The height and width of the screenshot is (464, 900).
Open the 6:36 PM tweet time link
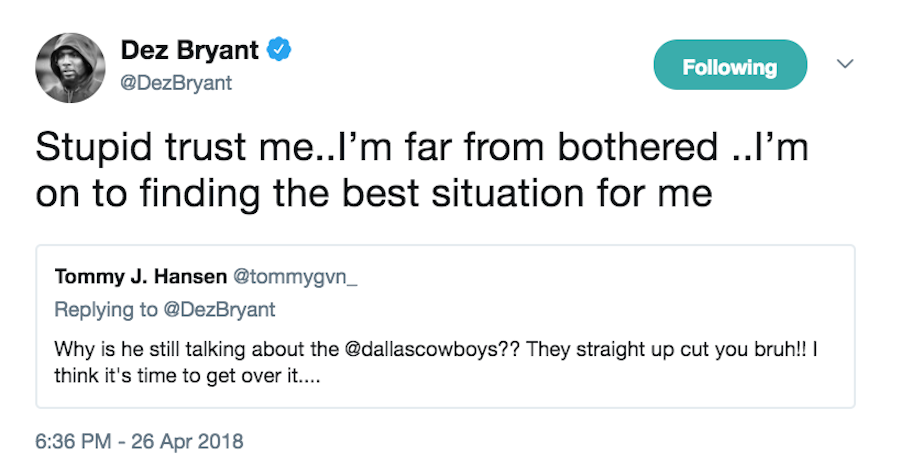click(x=72, y=440)
